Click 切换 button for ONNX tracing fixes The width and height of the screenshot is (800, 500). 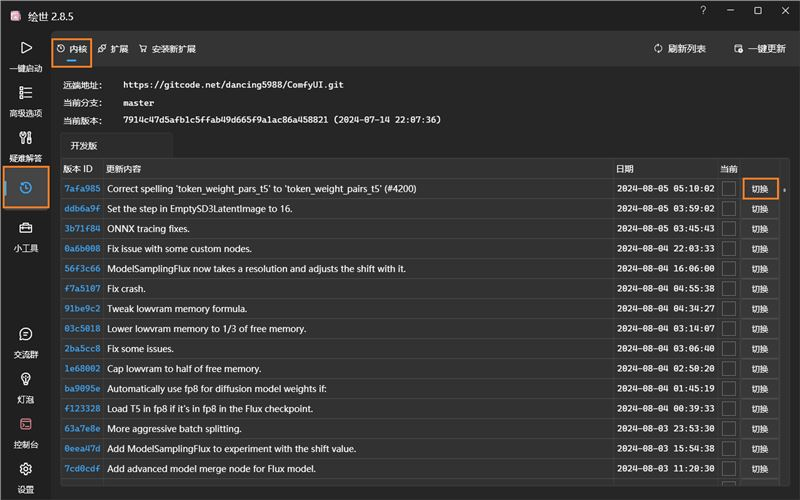click(x=760, y=228)
